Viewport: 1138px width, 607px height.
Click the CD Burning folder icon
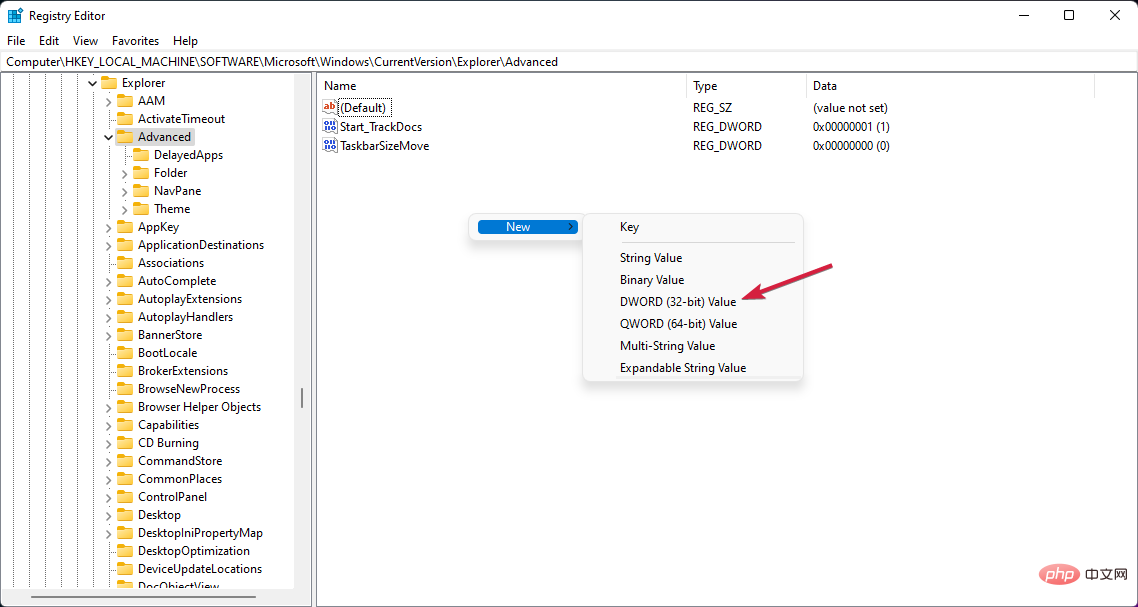click(125, 443)
